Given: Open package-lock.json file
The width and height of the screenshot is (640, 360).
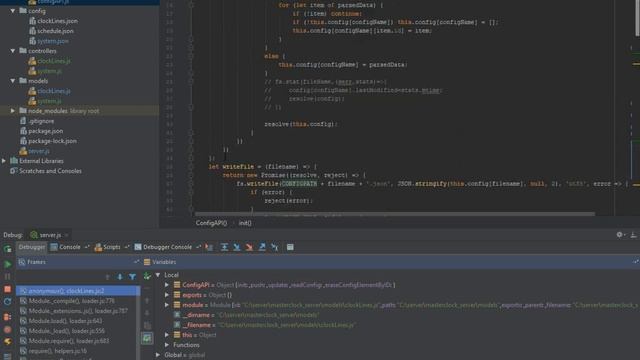Looking at the screenshot, I should click(48, 141).
